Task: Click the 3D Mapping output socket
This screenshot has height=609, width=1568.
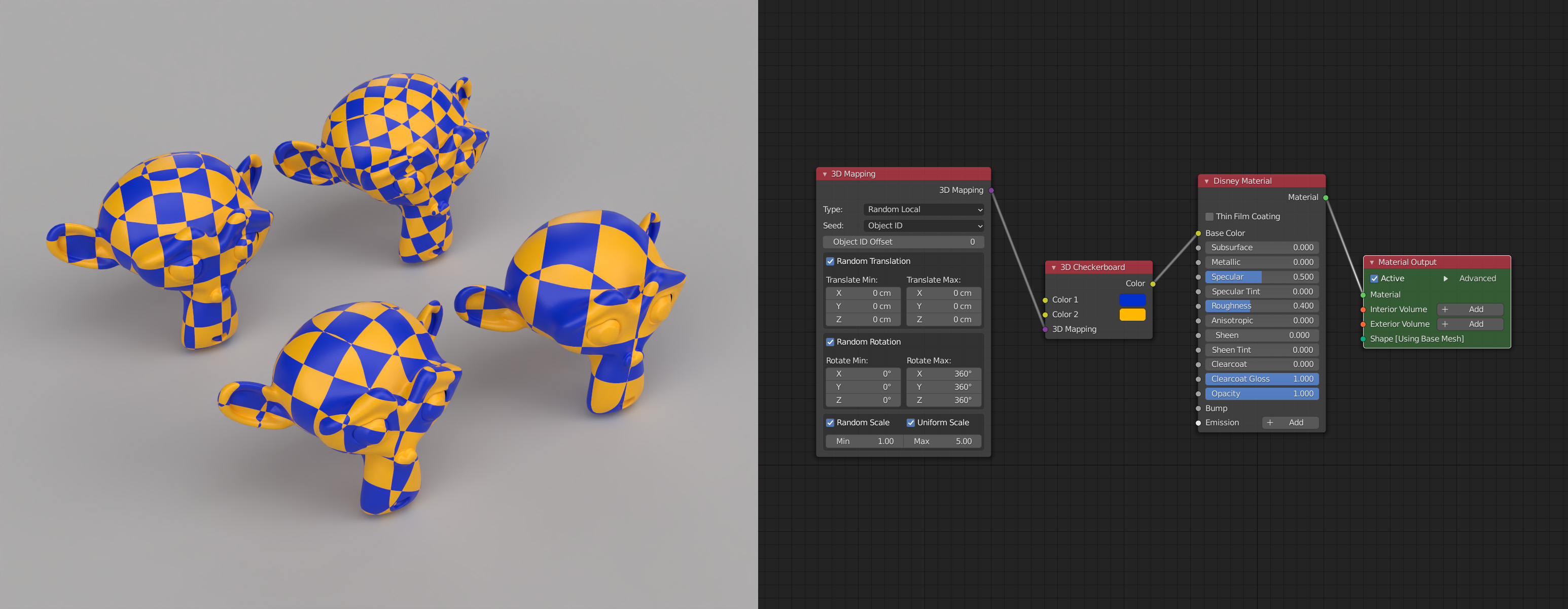Action: pos(991,191)
